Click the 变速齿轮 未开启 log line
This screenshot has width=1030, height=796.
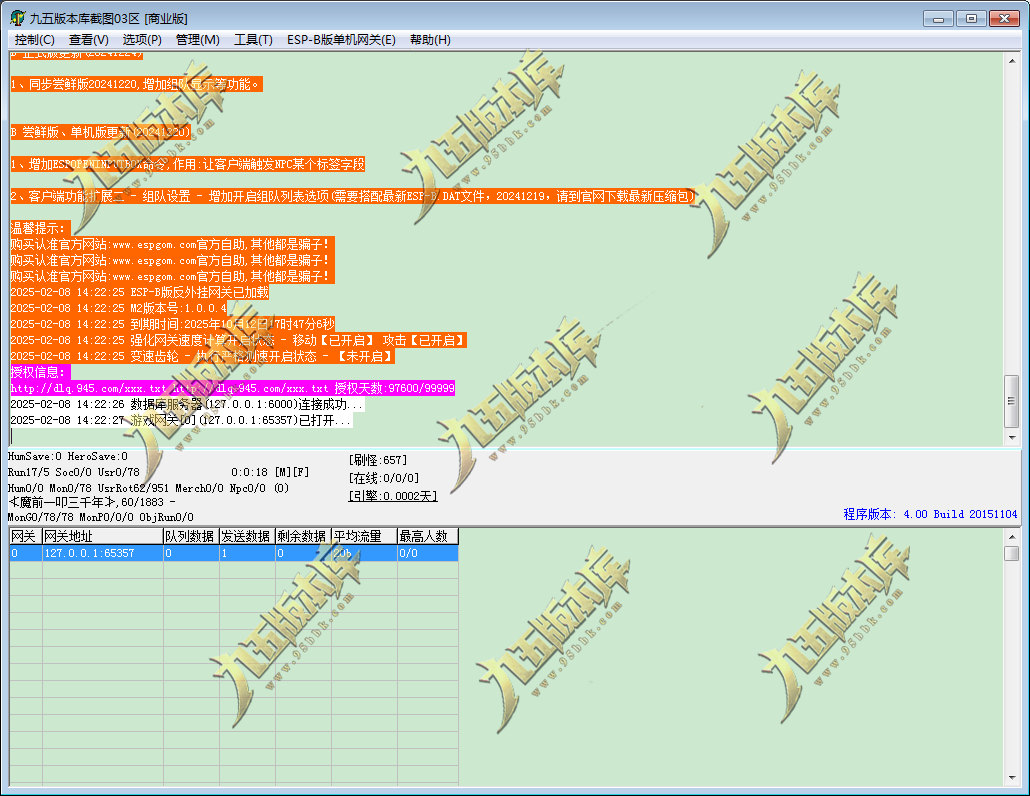pos(202,357)
